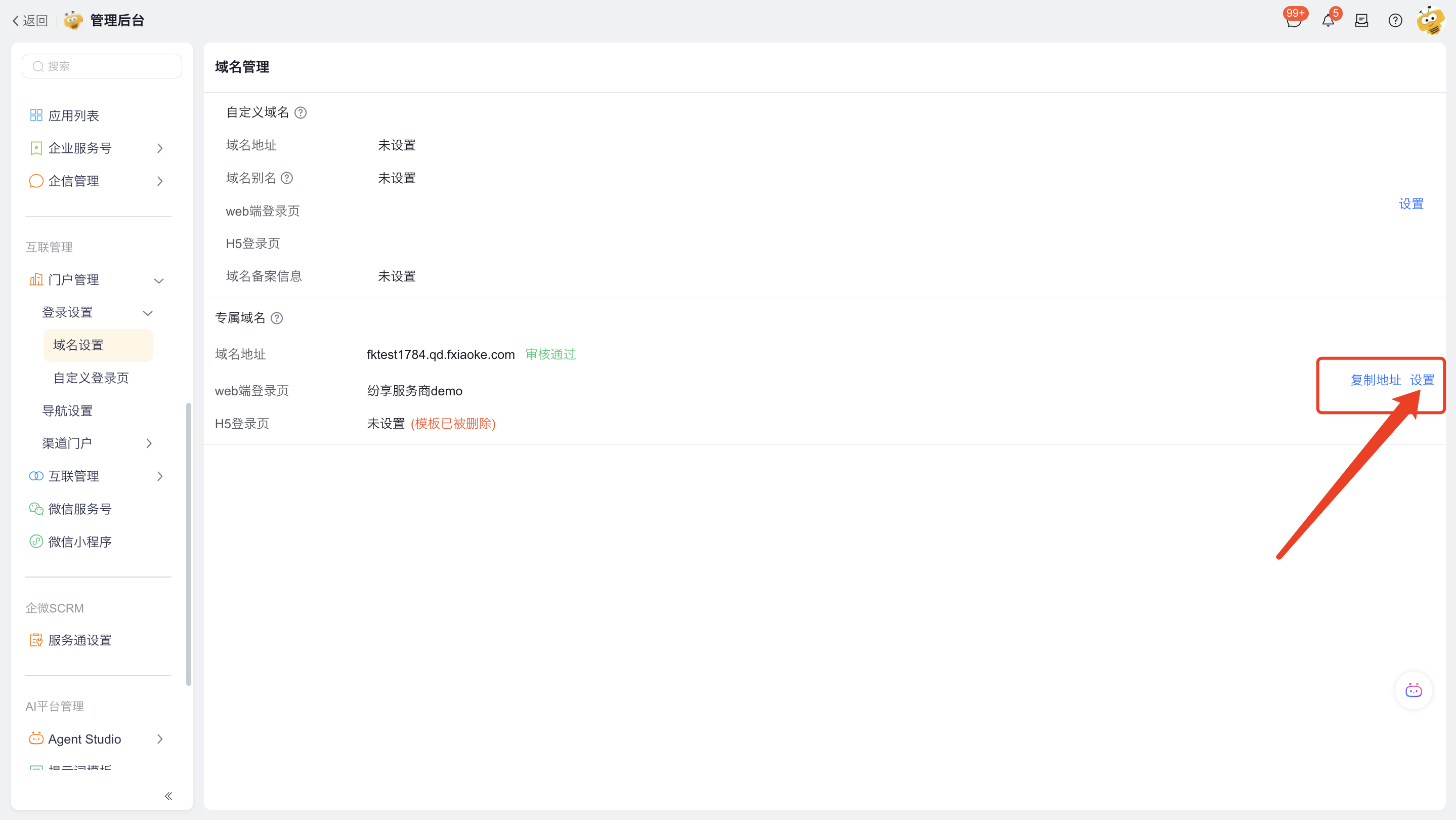Viewport: 1456px width, 820px height.
Task: Click the user avatar in the top-right corner
Action: click(x=1430, y=21)
